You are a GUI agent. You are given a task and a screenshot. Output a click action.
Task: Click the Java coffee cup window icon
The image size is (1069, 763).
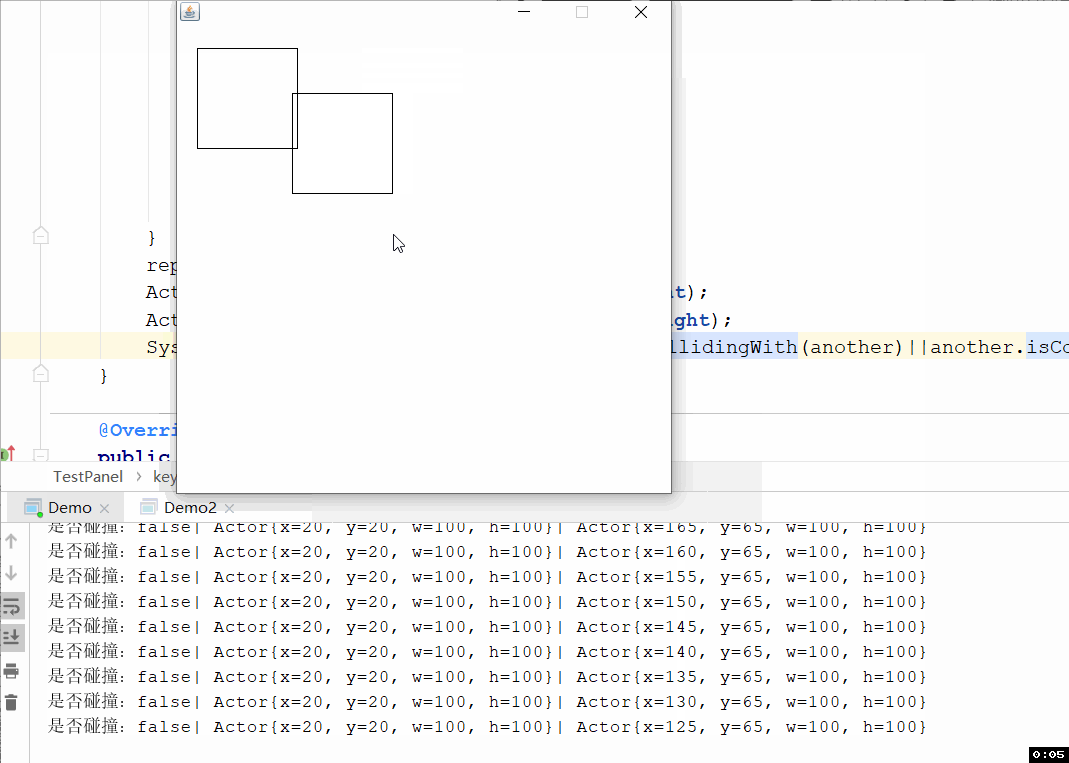pos(190,12)
